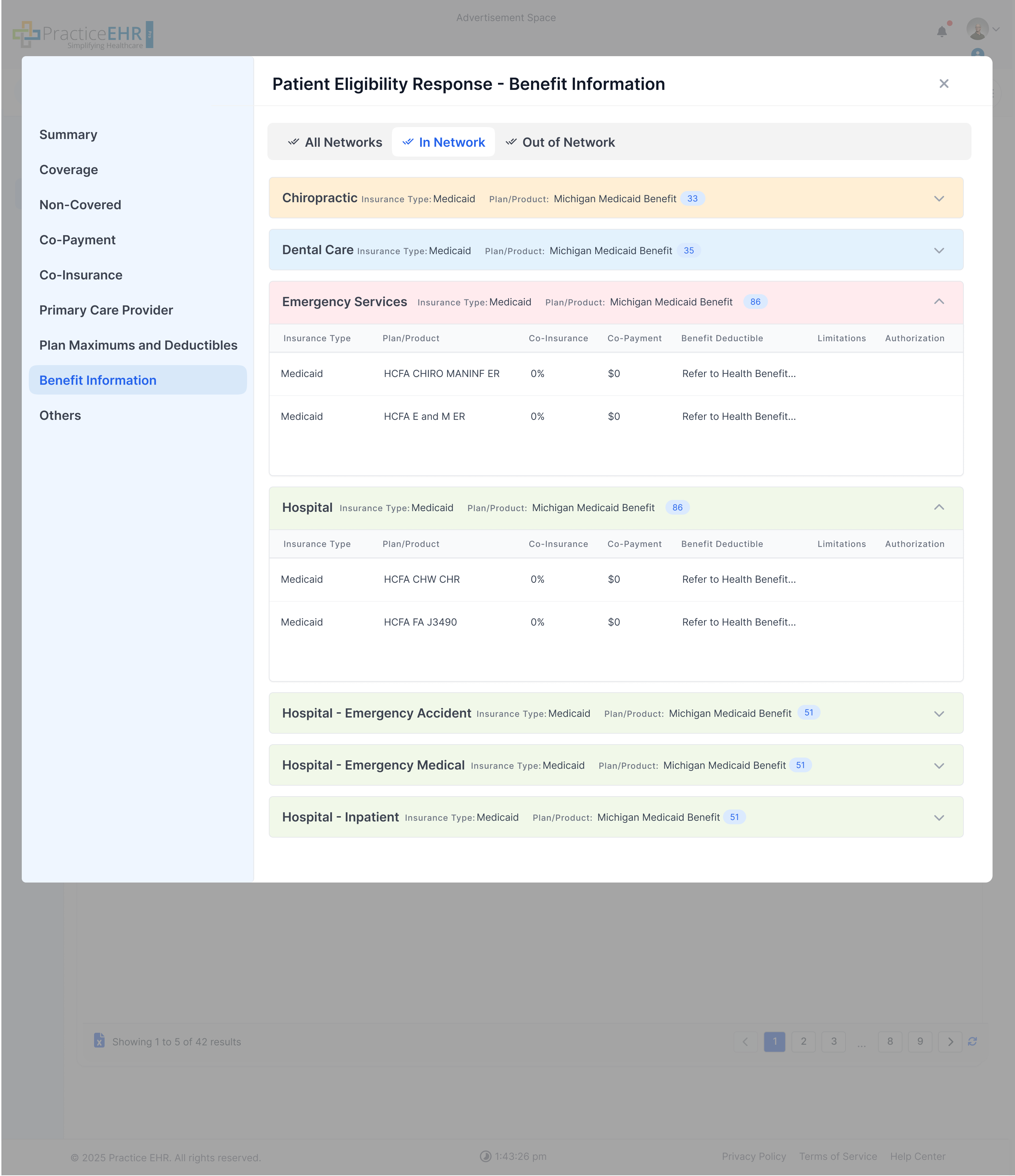
Task: Open the Co-Payment sidebar tab
Action: click(77, 240)
